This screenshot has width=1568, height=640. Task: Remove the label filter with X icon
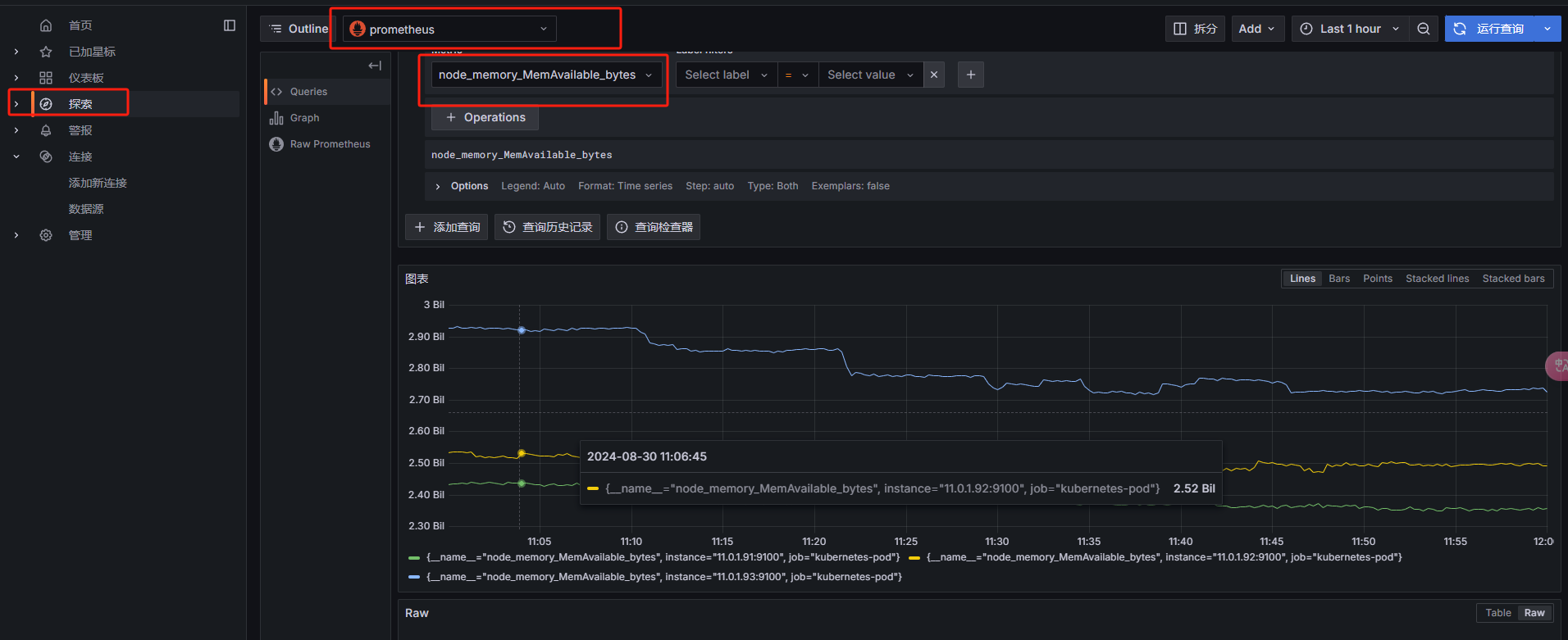(x=934, y=75)
